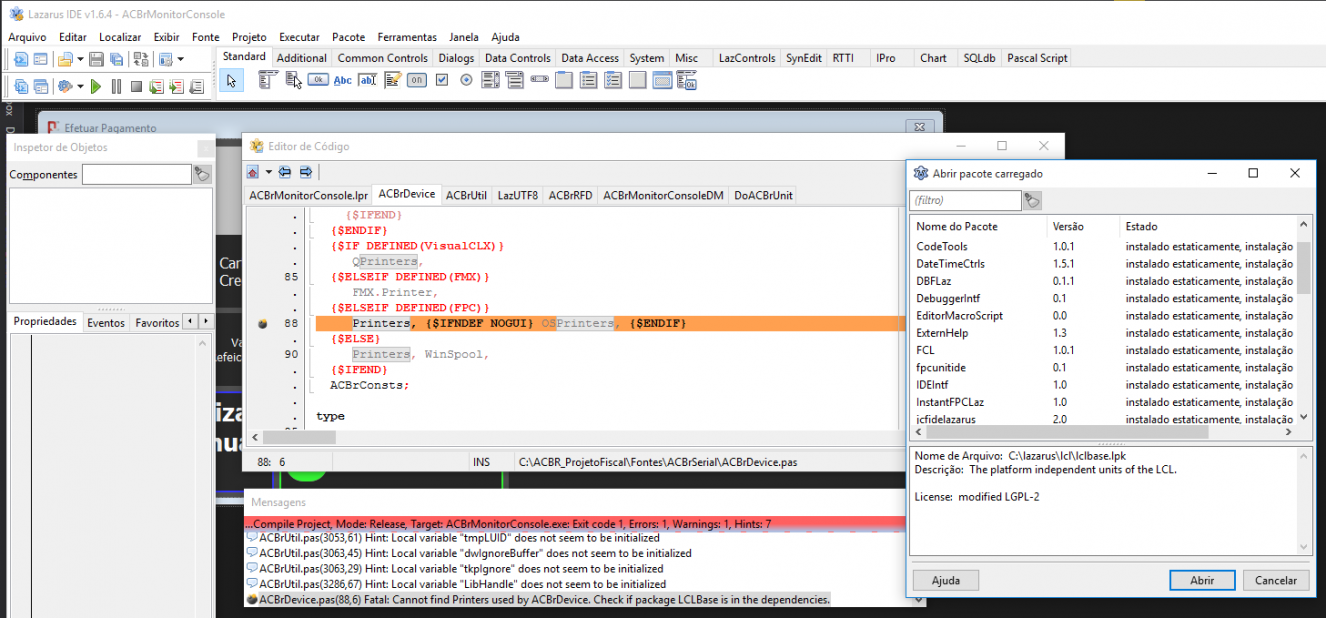Pick the TToggleBox on component in palette
The width and height of the screenshot is (1326, 618).
(x=417, y=80)
